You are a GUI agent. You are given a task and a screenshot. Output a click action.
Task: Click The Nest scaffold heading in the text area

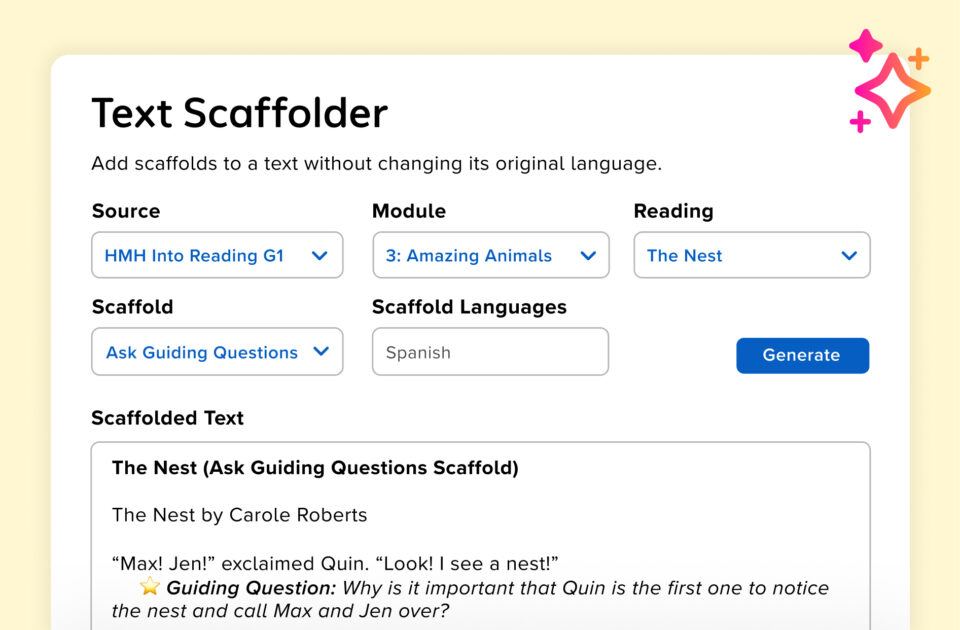[316, 467]
